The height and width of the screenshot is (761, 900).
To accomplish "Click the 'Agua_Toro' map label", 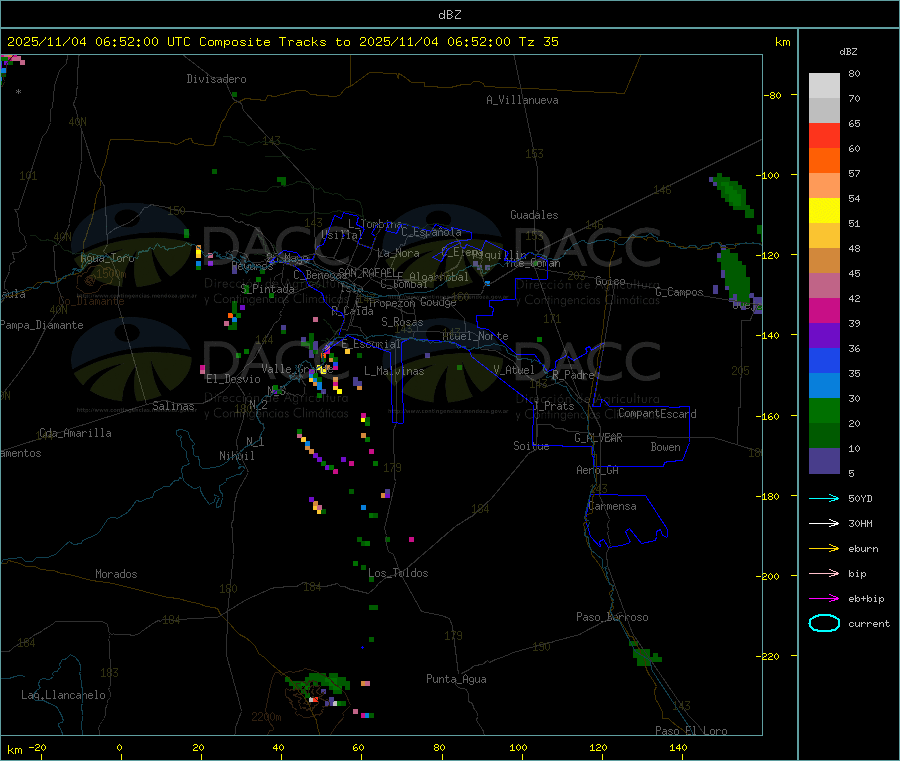I will 107,258.
